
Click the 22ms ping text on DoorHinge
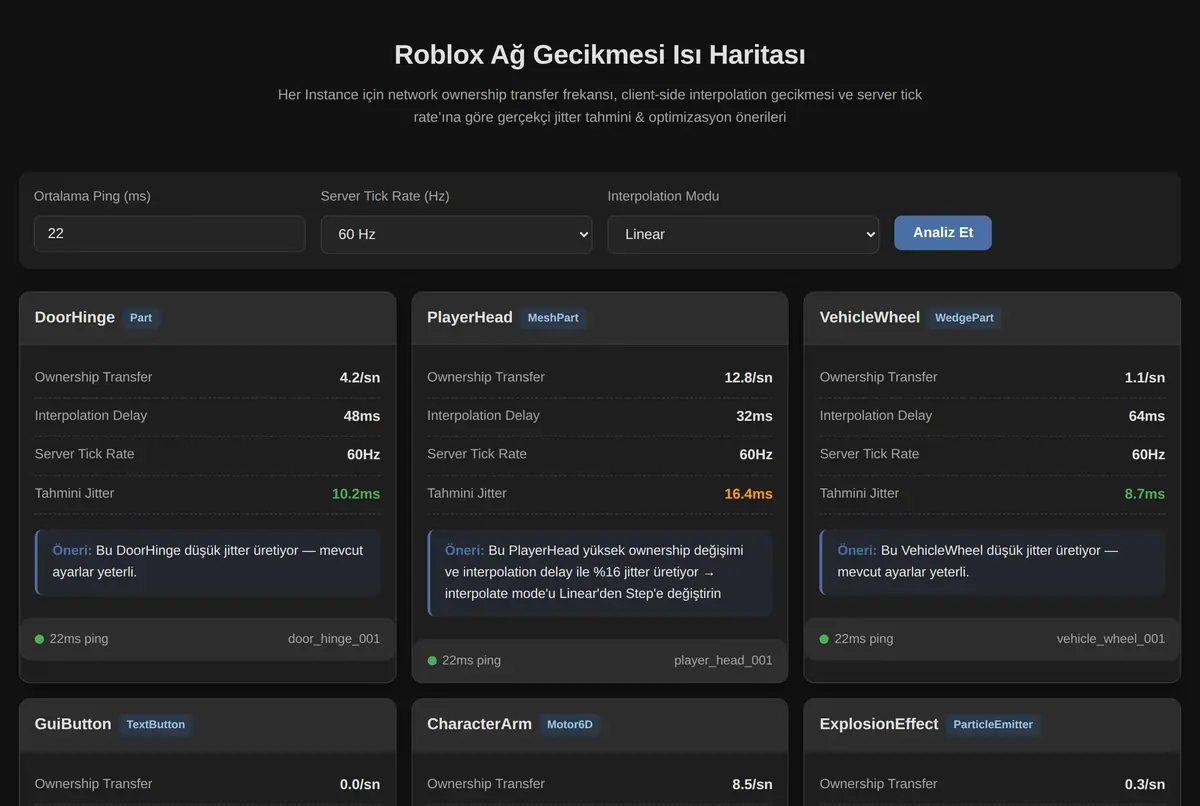79,639
